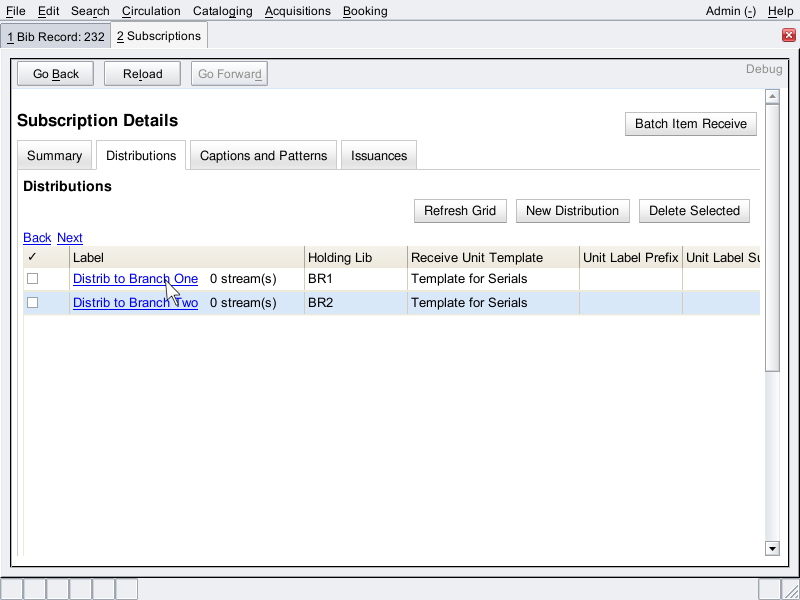Switch to the Issuances tab
This screenshot has width=800, height=600.
379,156
